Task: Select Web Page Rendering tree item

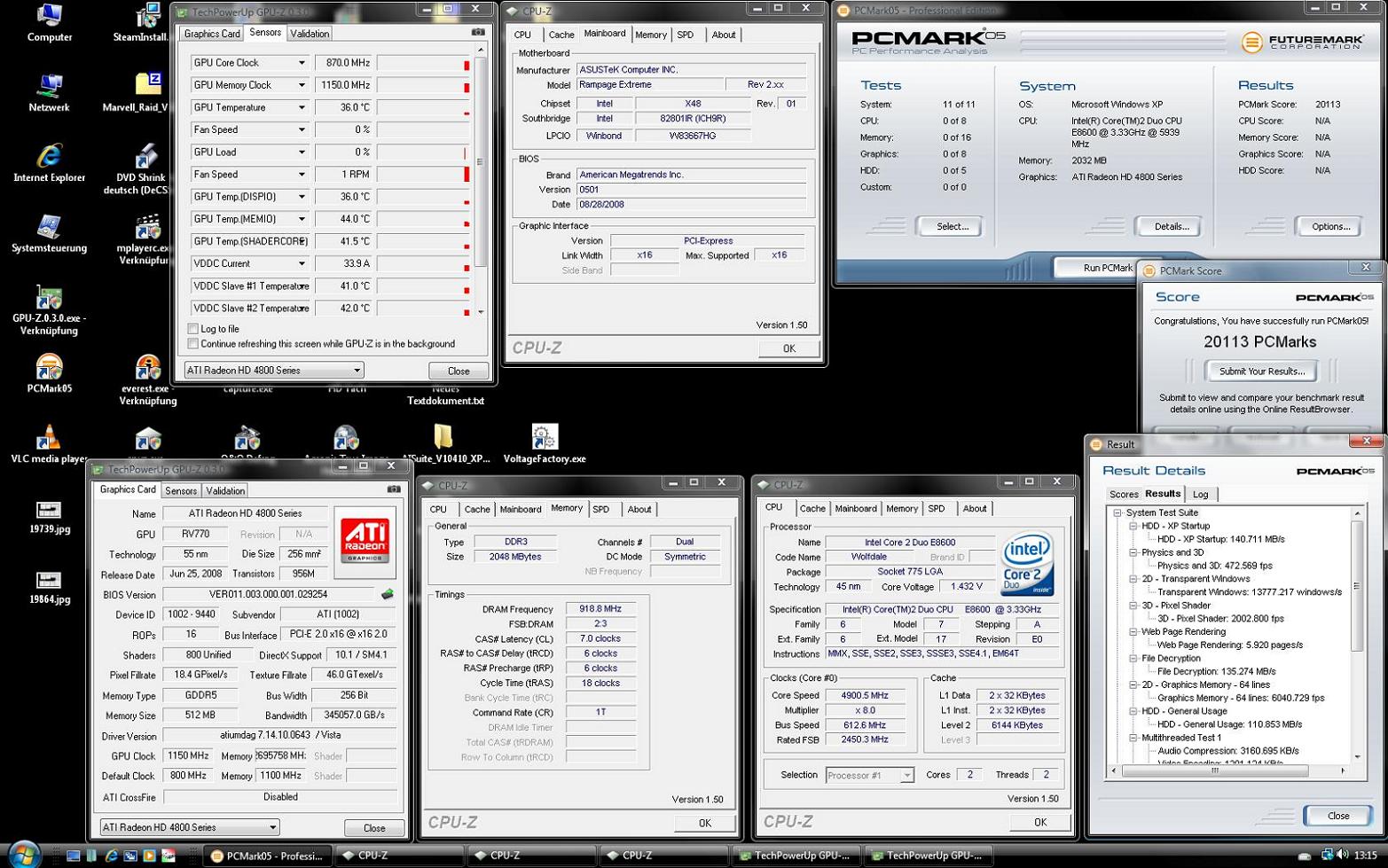Action: point(1183,632)
